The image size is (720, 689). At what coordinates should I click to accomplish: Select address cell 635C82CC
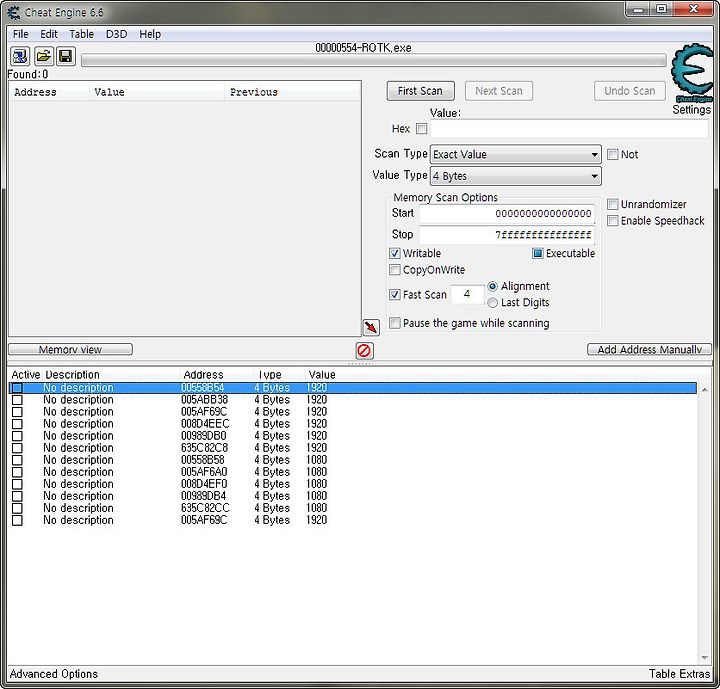pyautogui.click(x=205, y=508)
